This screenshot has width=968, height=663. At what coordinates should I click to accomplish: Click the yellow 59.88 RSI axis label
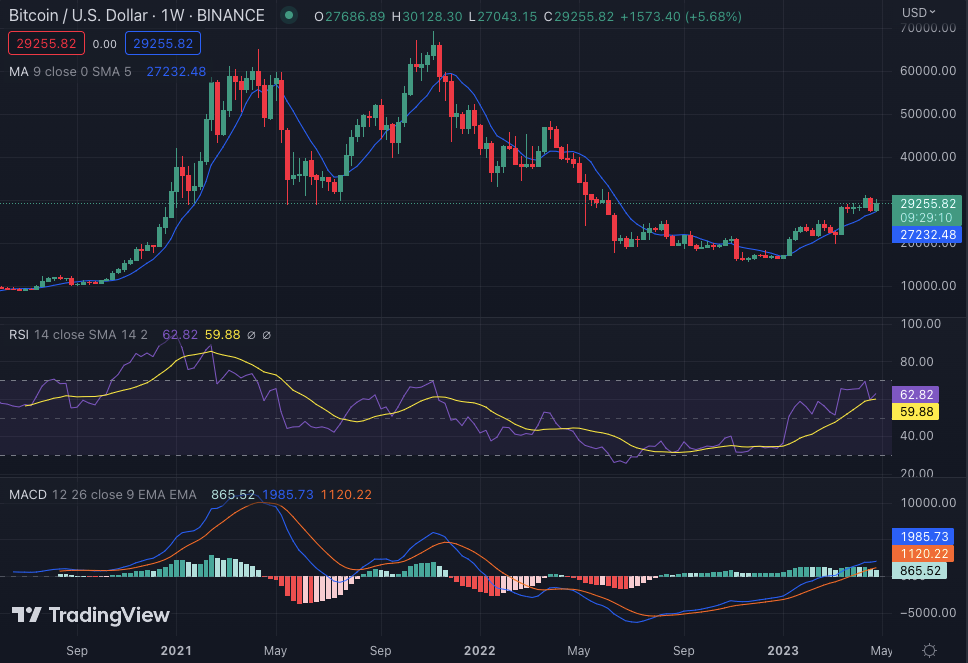point(916,412)
